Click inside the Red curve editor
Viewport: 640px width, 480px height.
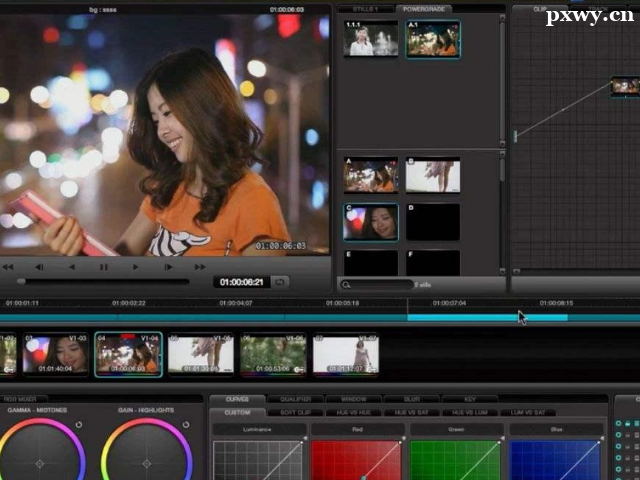[x=356, y=460]
